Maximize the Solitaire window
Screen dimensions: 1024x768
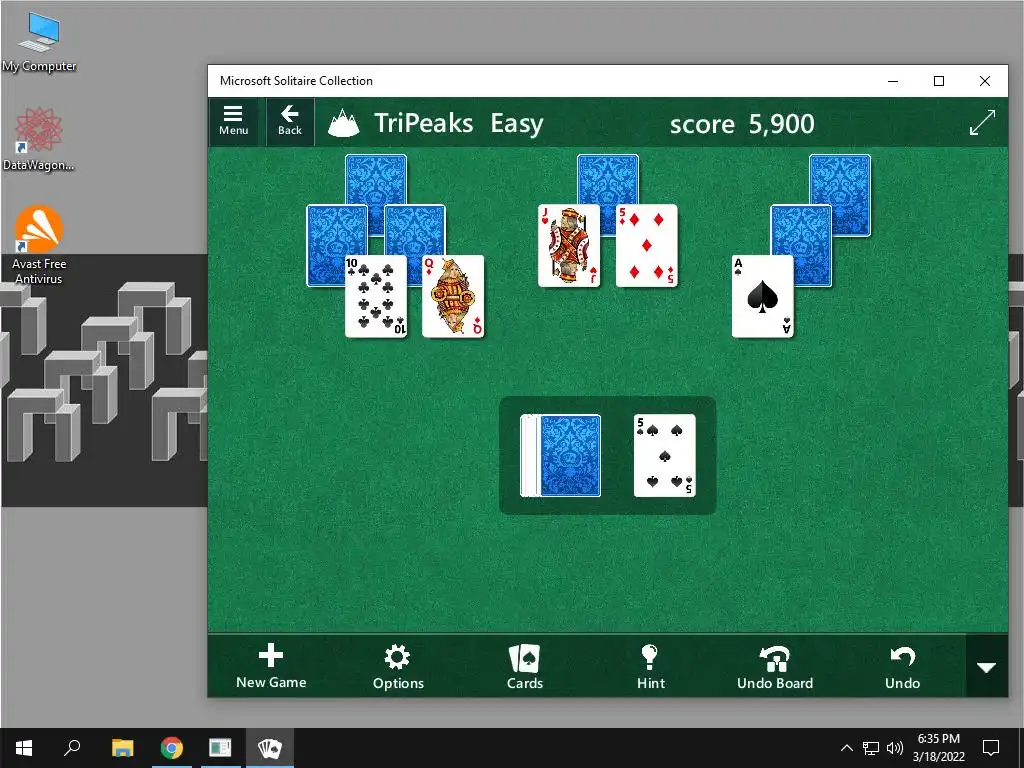(x=939, y=81)
